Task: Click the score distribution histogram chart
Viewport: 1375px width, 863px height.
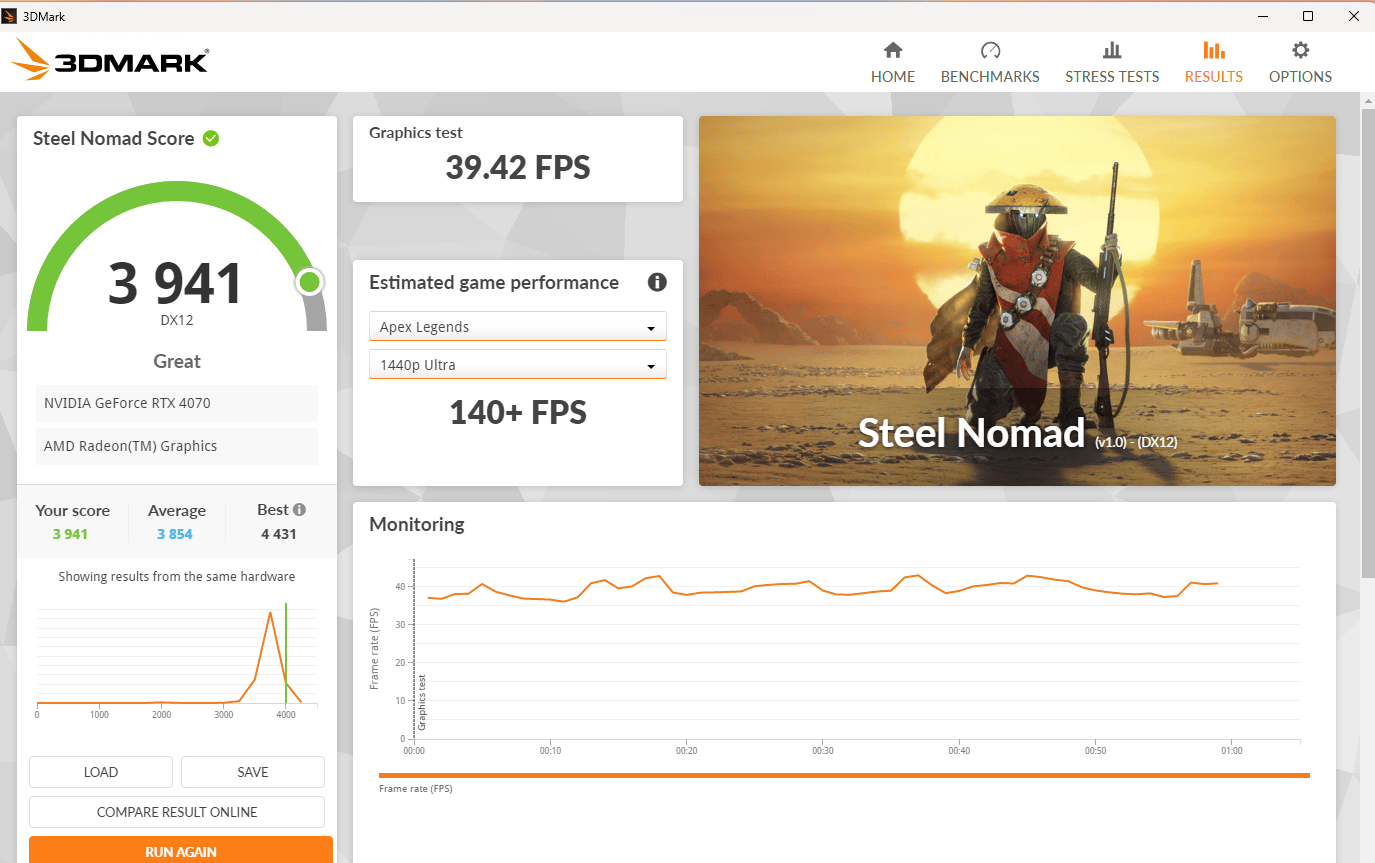Action: [176, 655]
